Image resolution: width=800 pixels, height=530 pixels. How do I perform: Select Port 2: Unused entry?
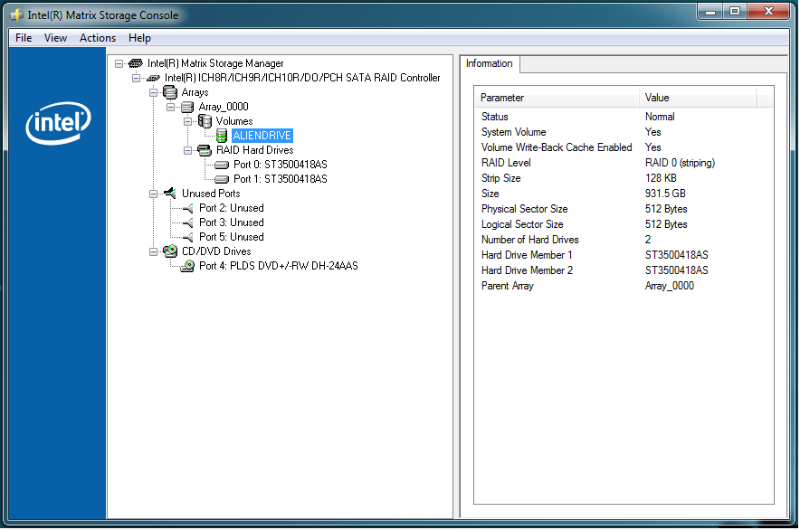[x=231, y=208]
